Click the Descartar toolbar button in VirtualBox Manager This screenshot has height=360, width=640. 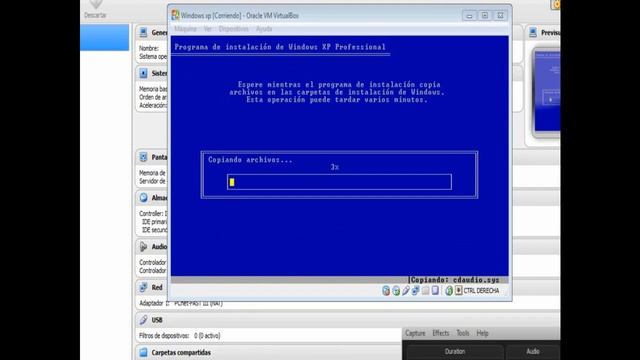coord(96,10)
